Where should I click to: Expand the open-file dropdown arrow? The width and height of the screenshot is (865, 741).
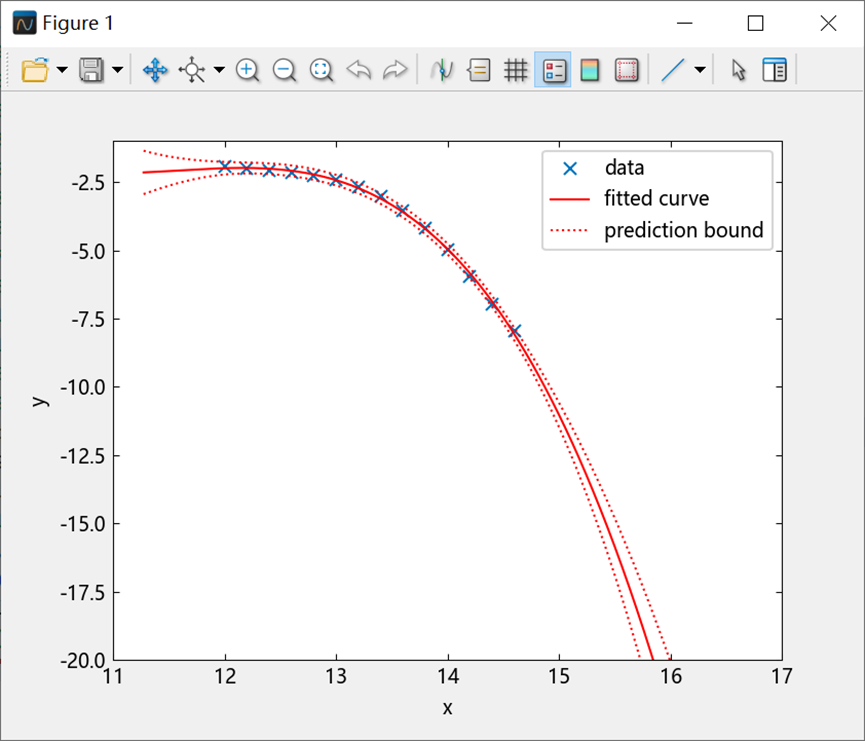click(62, 70)
